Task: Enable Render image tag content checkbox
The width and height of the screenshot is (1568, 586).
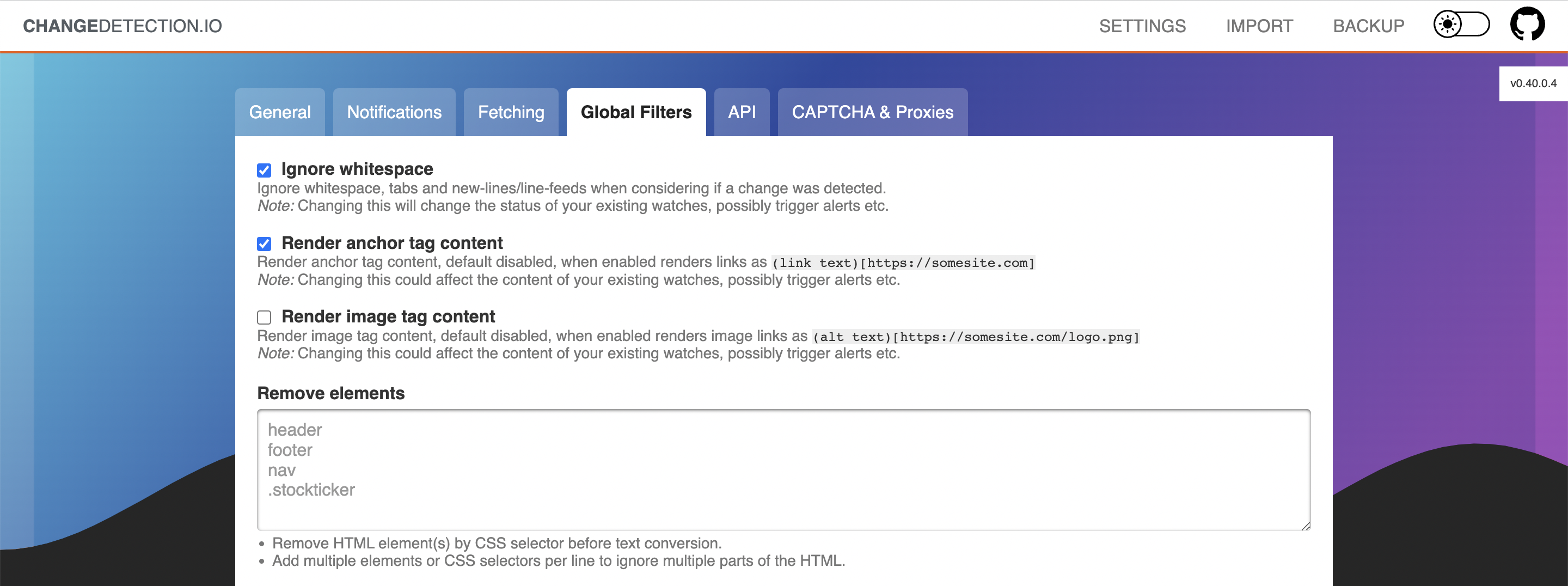Action: click(x=264, y=318)
